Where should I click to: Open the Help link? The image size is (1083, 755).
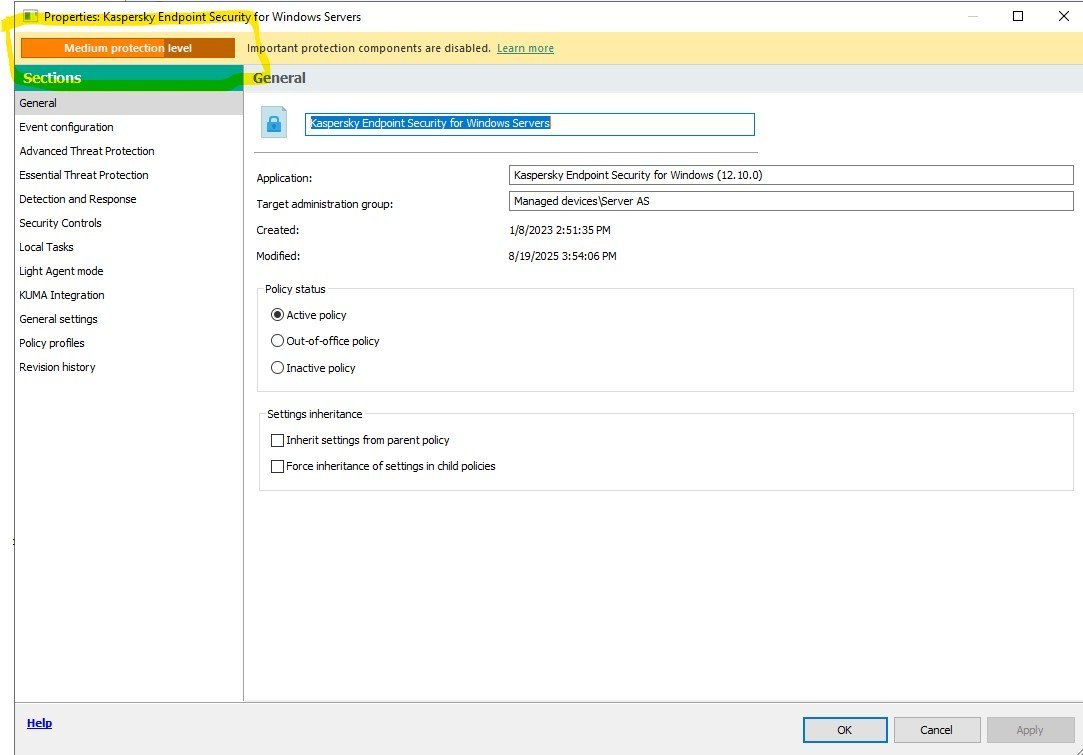[39, 723]
